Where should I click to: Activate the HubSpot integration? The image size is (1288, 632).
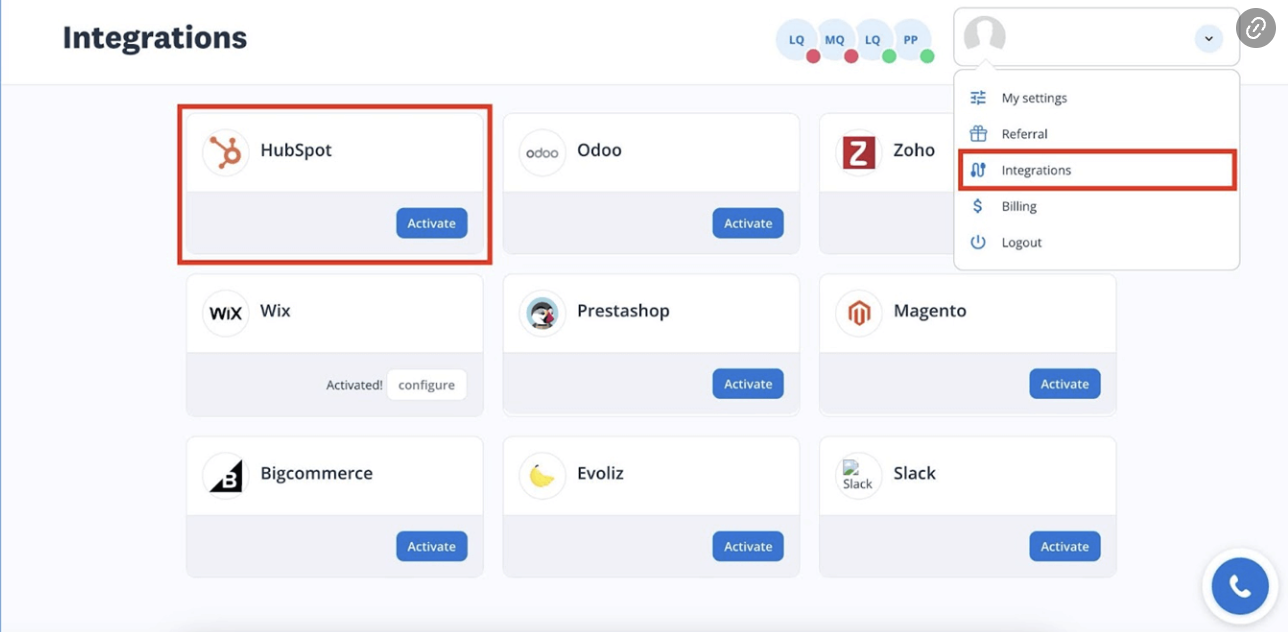431,223
